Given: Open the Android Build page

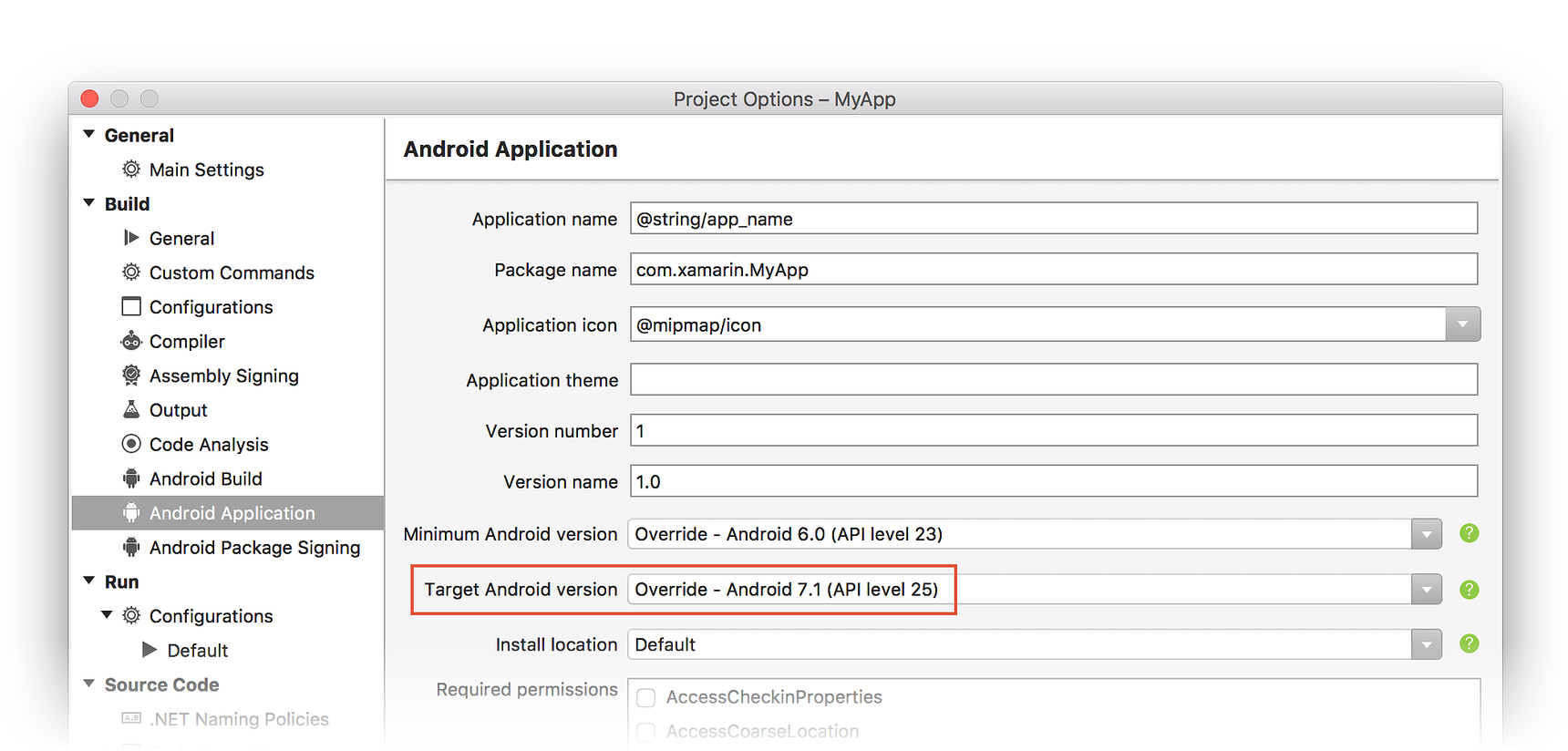Looking at the screenshot, I should point(205,478).
